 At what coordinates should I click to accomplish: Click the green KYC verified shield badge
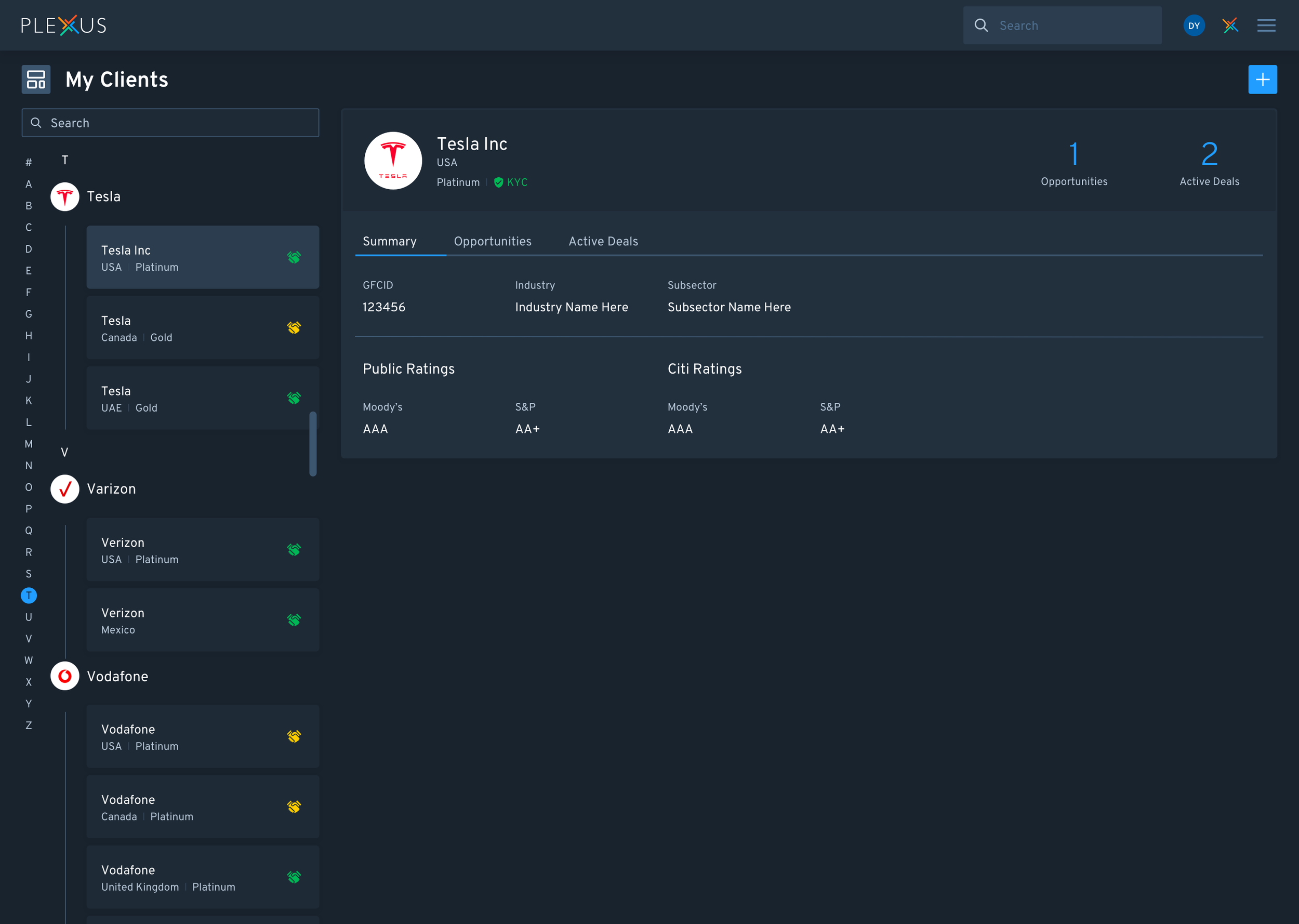pyautogui.click(x=499, y=182)
